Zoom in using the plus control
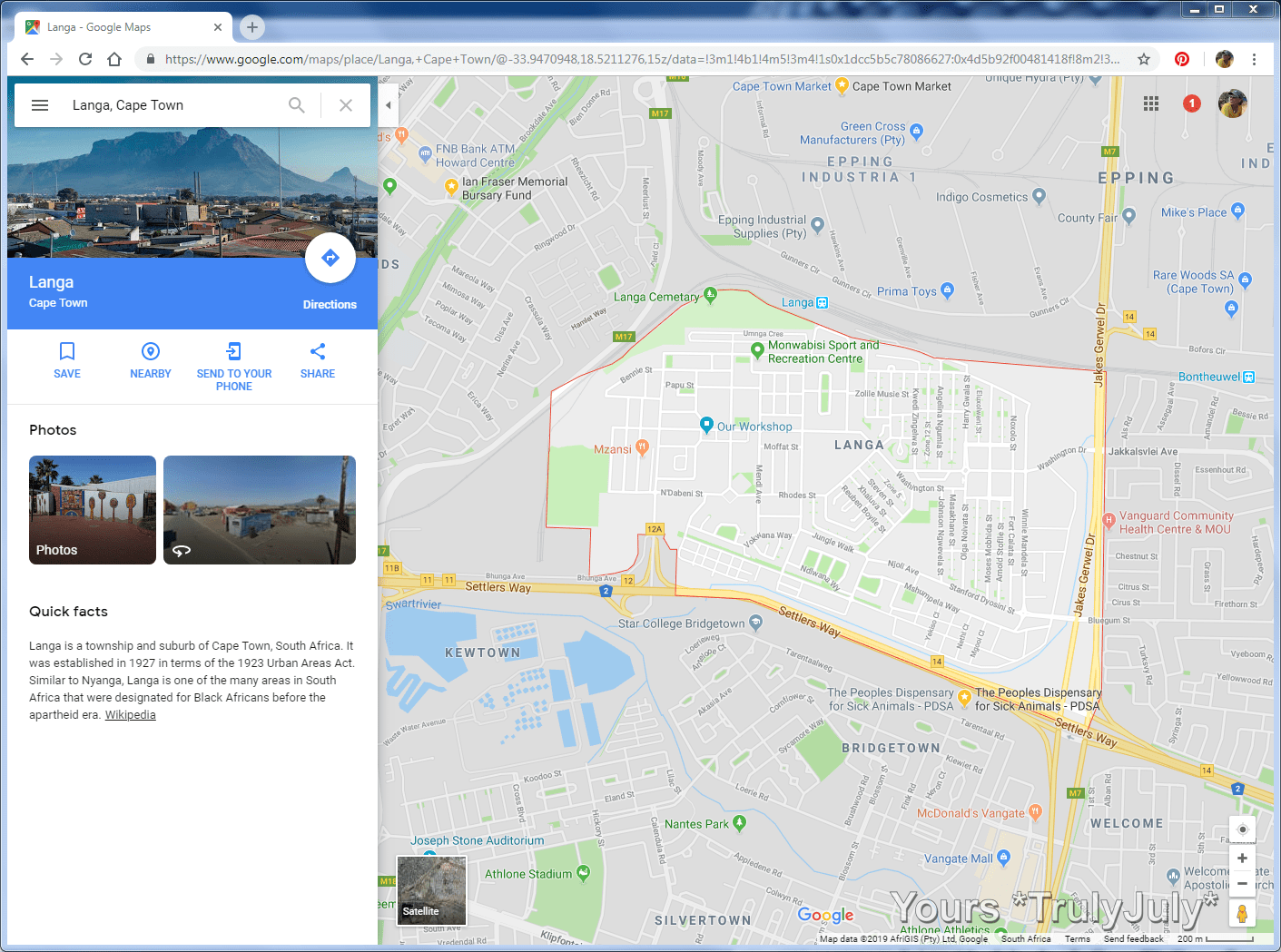Viewport: 1281px width, 952px height. (x=1242, y=857)
